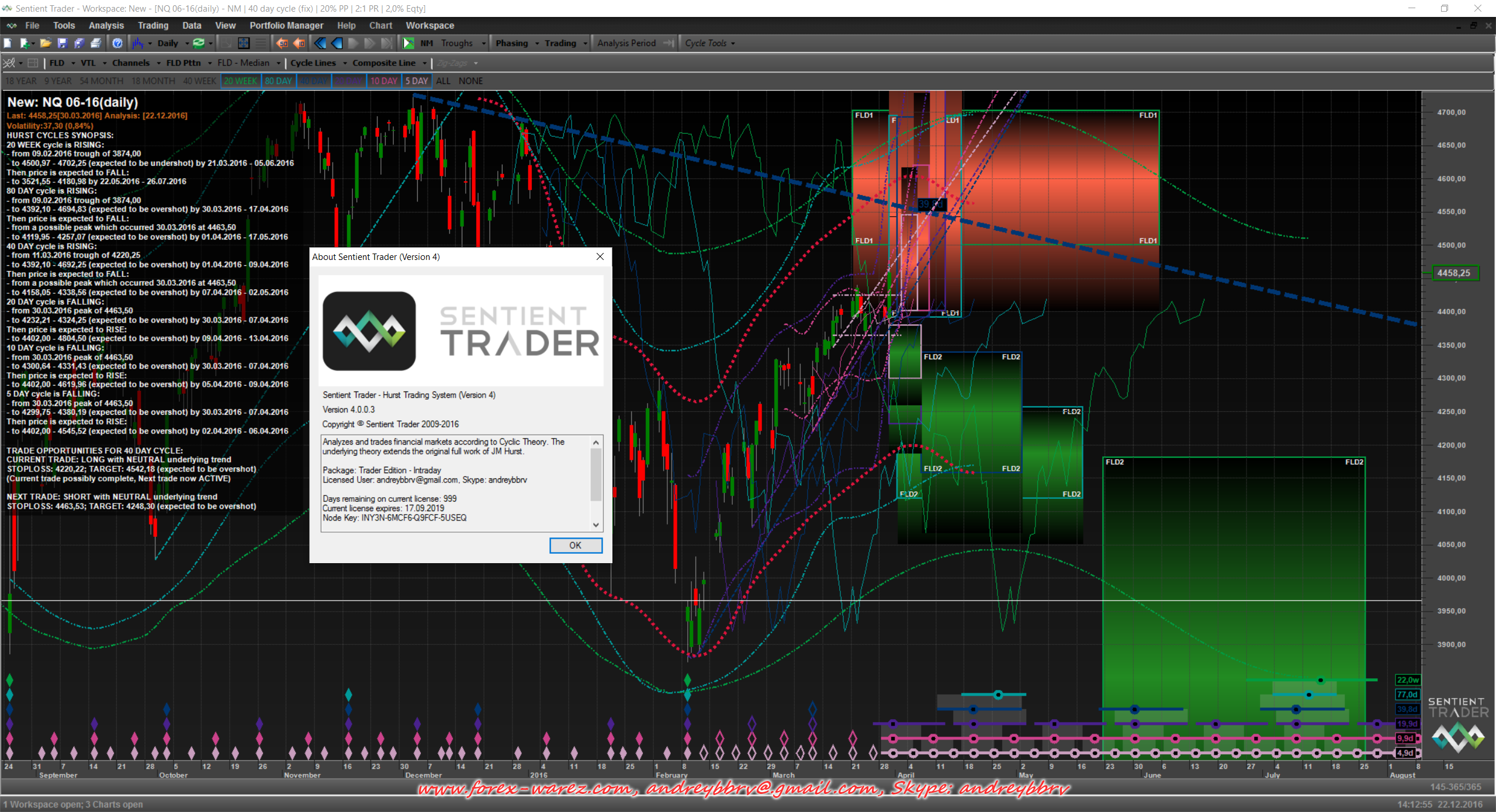Toggle the 20 WEEK cycle button
This screenshot has height=812, width=1496.
(240, 81)
